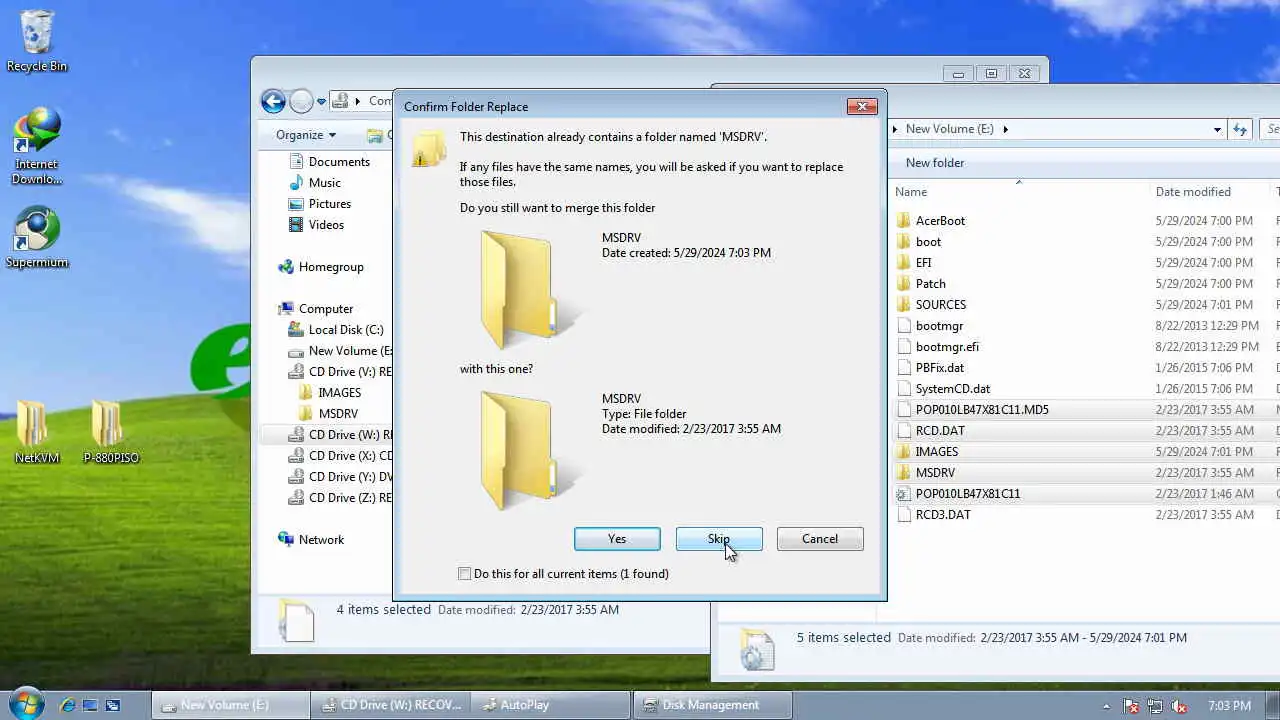This screenshot has width=1280, height=720.
Task: Open the Windows Start menu
Action: tap(25, 704)
